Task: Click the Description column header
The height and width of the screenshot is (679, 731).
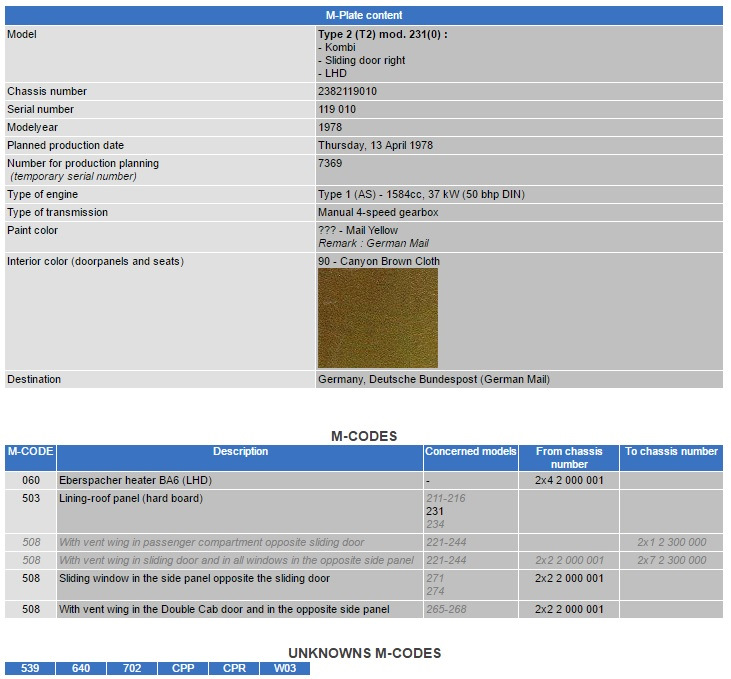Action: click(240, 458)
